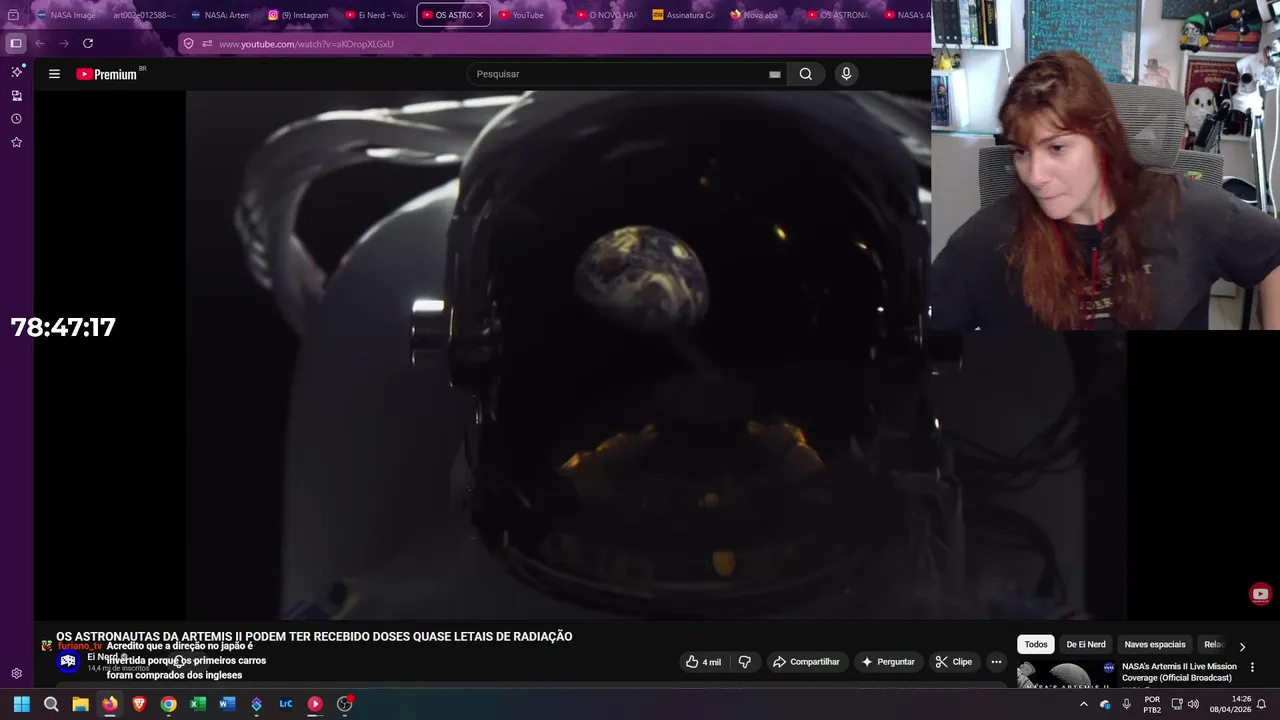Open the LrC Lightroom Classic taskbar icon

(286, 704)
